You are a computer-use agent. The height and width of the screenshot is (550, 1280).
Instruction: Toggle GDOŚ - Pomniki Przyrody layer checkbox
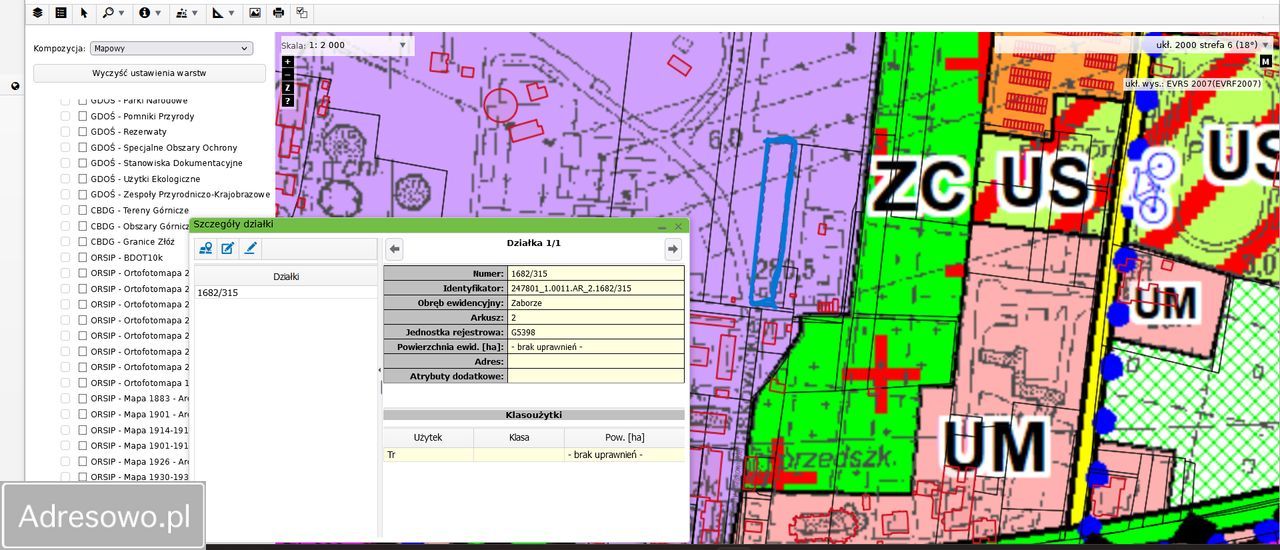click(83, 116)
